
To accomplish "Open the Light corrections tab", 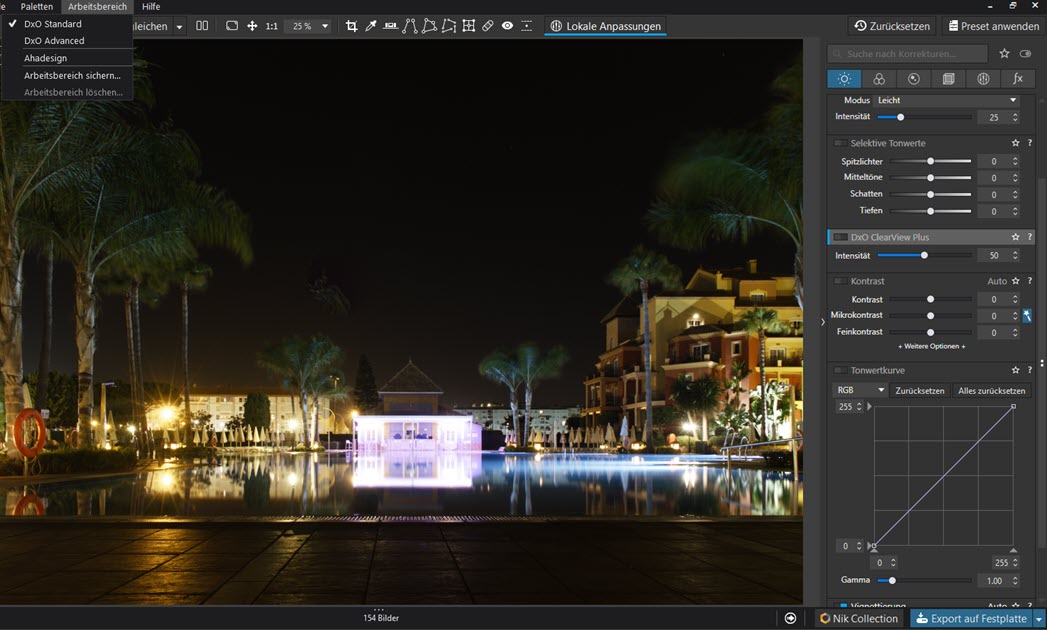I will click(844, 79).
